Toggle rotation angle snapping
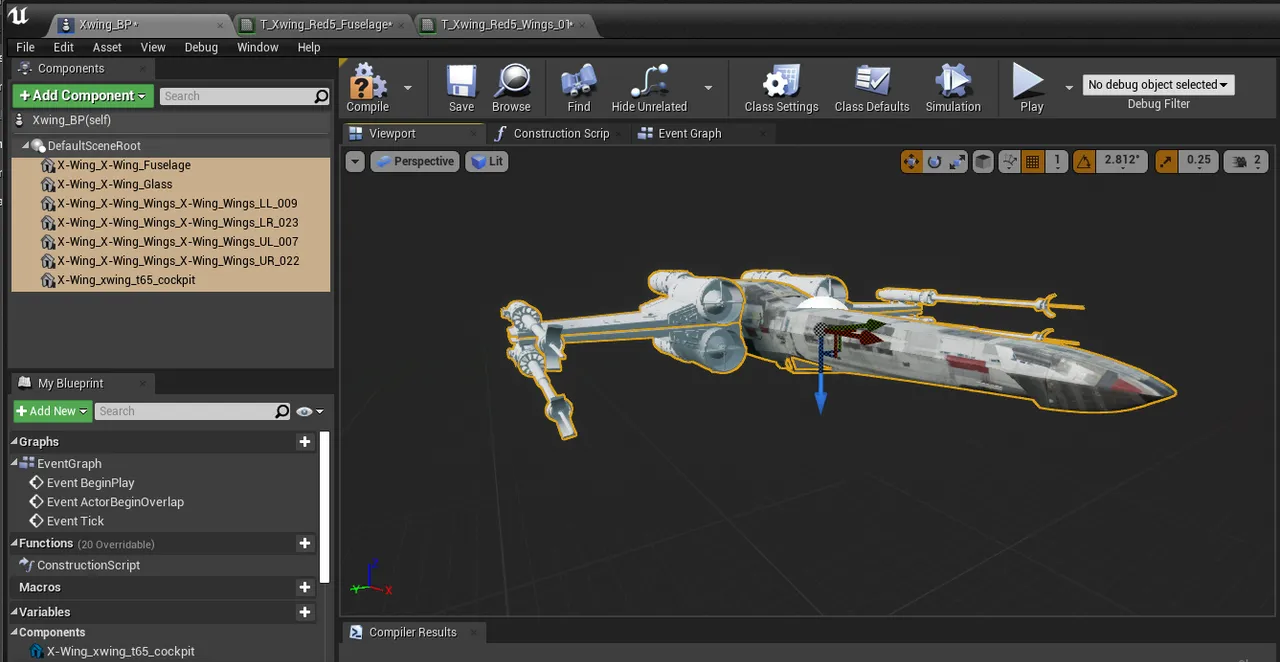Image resolution: width=1280 pixels, height=662 pixels. click(x=1085, y=161)
